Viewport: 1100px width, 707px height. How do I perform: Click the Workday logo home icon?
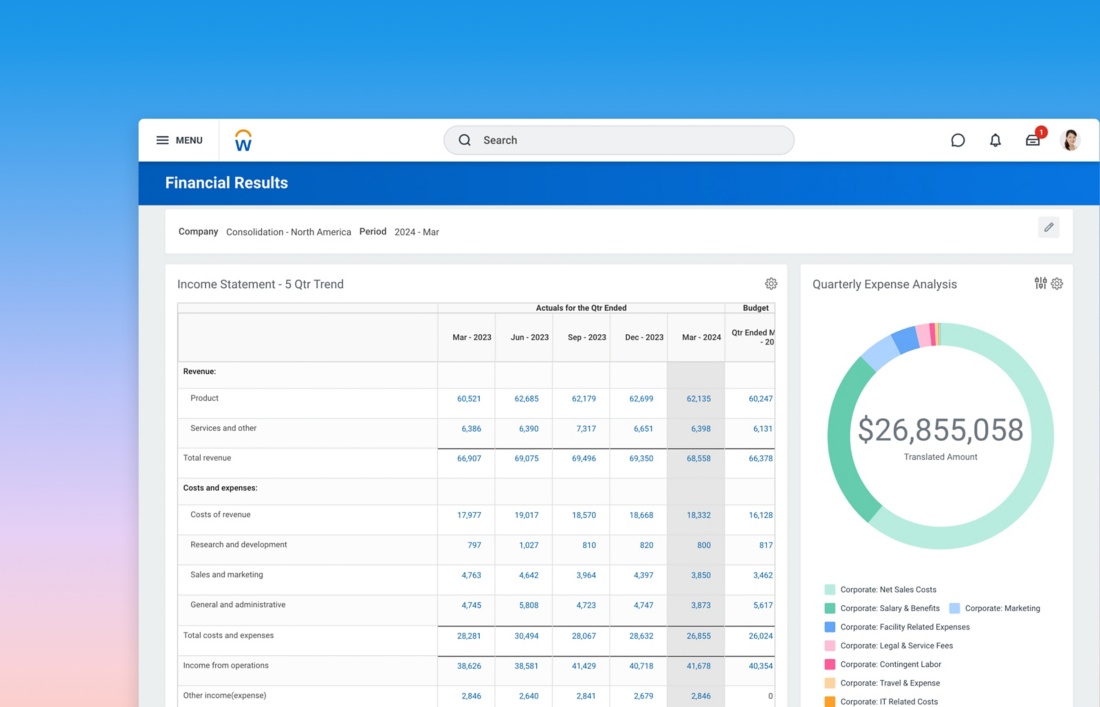(x=243, y=141)
